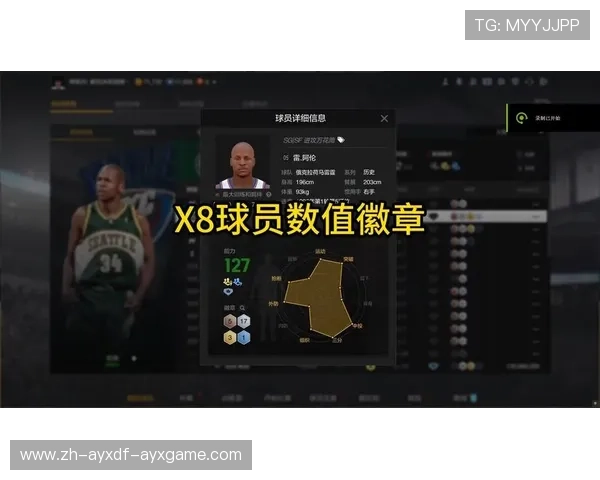
Task: Close the 球员详细信息 dialog
Action: [x=384, y=119]
